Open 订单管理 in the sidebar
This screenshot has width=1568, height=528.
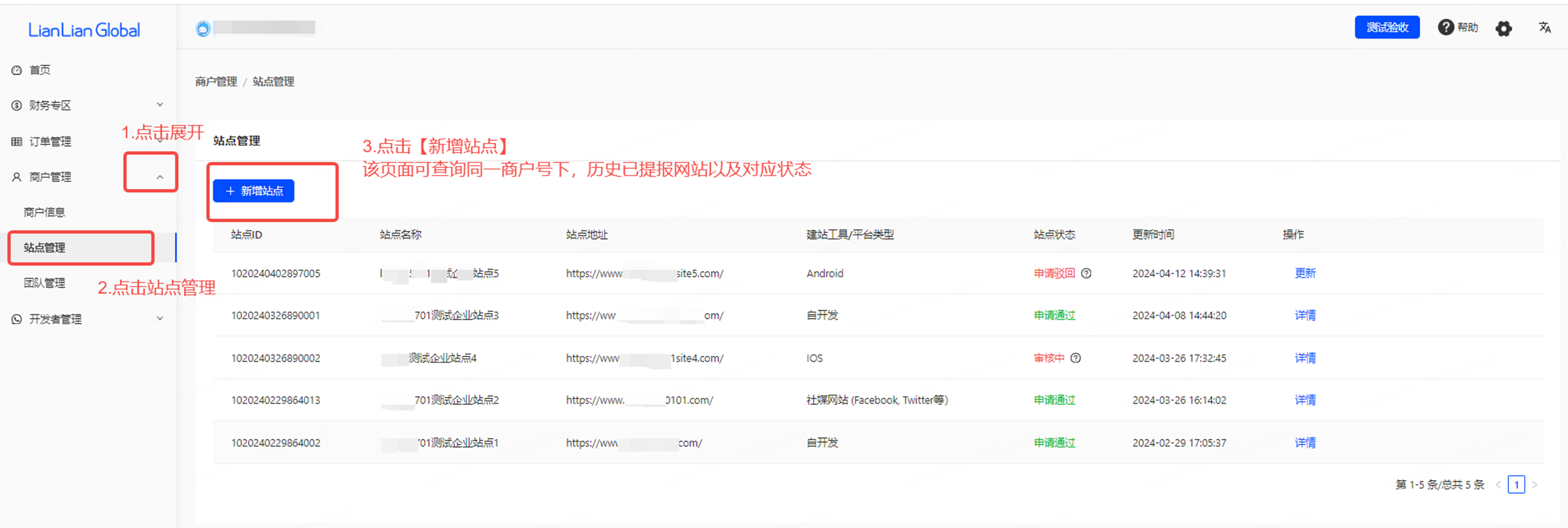click(51, 141)
